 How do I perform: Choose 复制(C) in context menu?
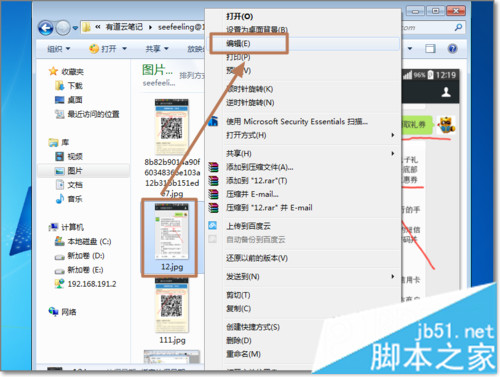(x=238, y=309)
